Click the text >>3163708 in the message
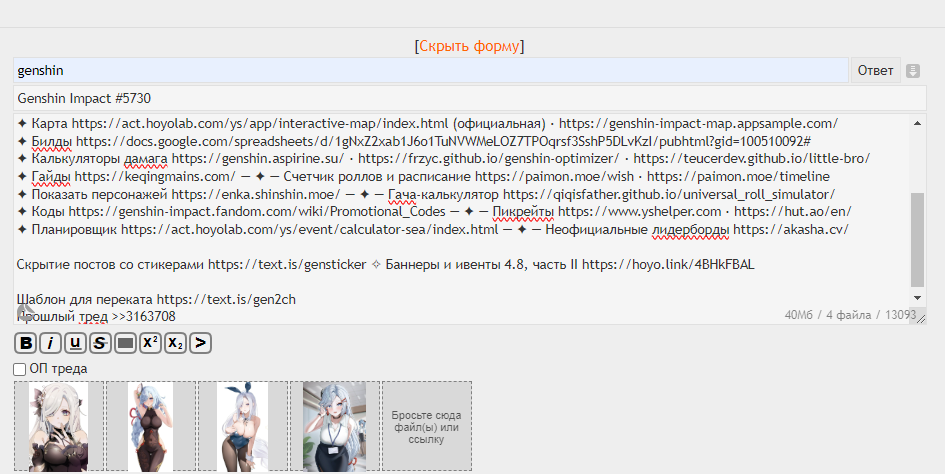Viewport: 945px width, 474px height. [143, 317]
